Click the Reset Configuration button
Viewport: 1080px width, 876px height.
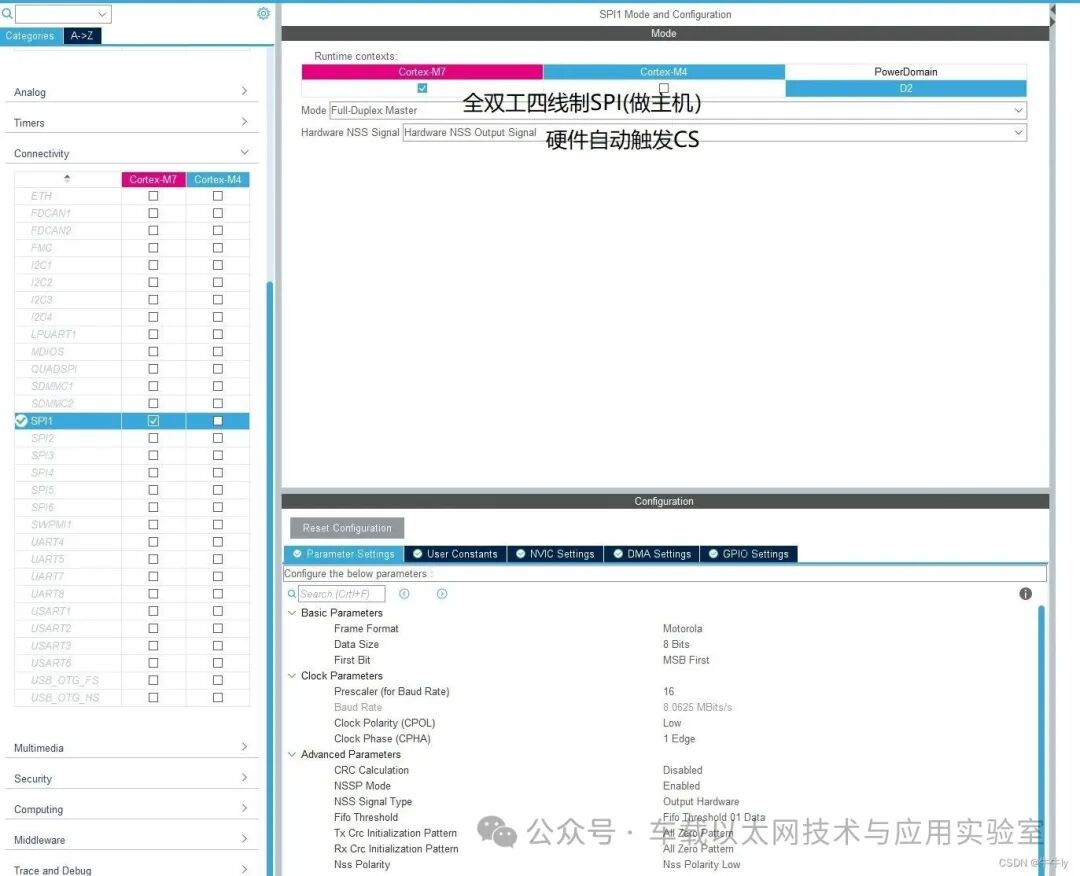pyautogui.click(x=347, y=528)
